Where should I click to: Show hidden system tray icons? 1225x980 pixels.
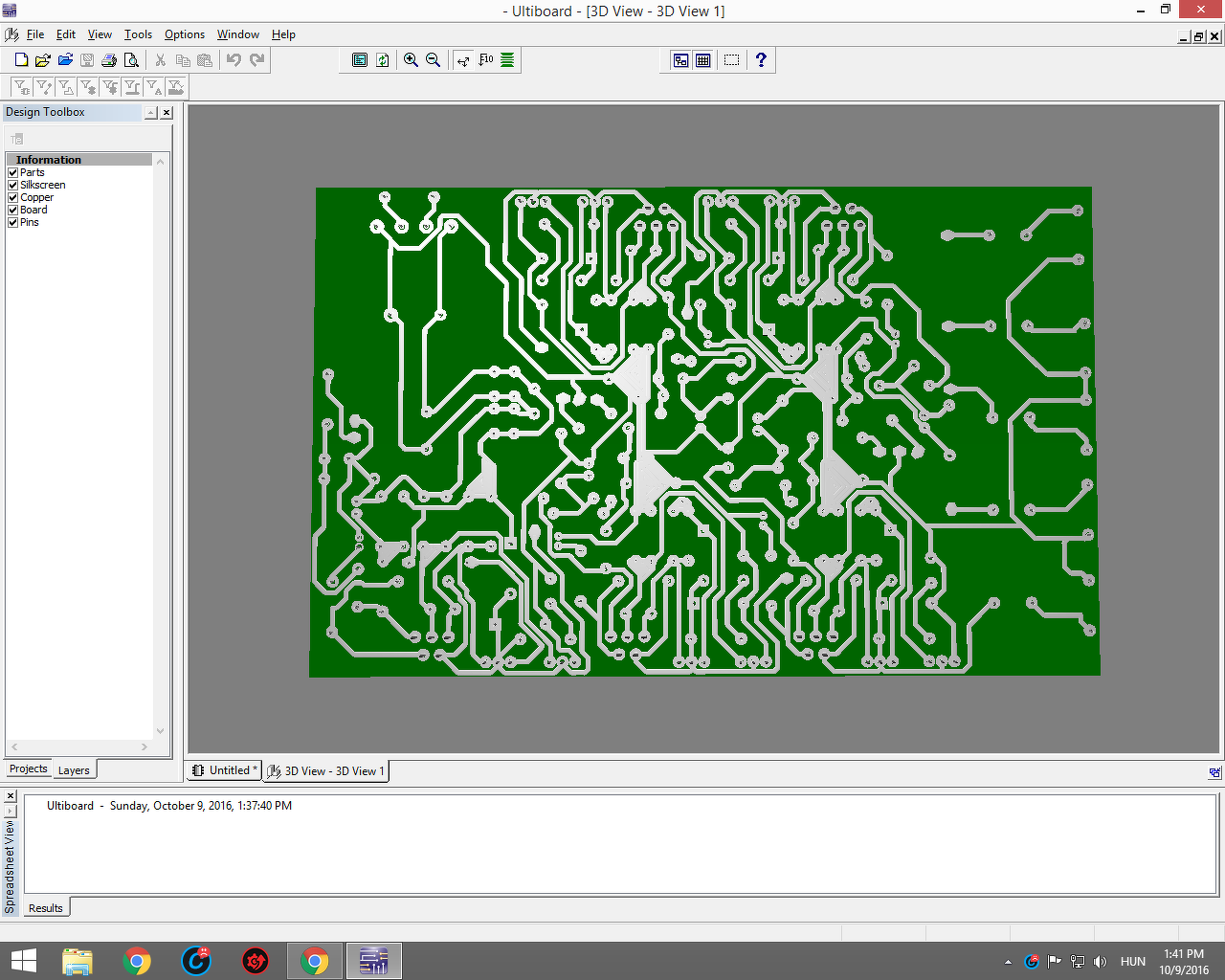coord(1008,962)
